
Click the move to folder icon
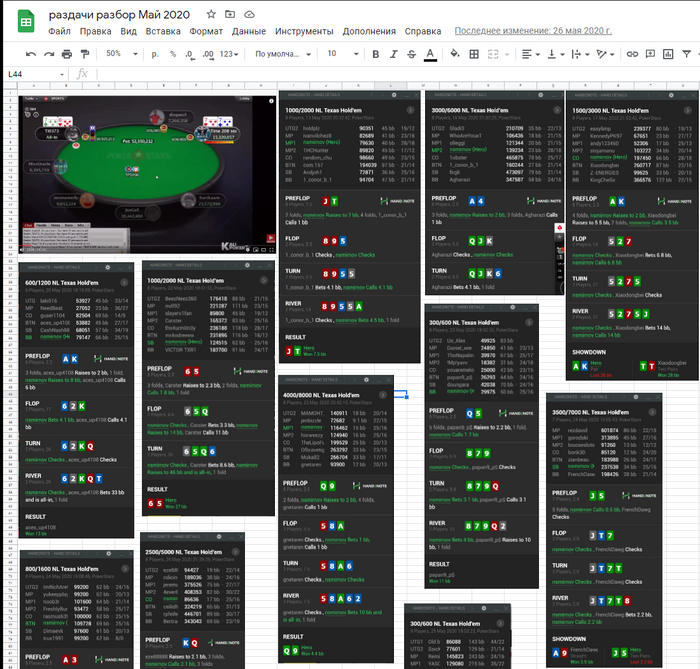pos(230,14)
